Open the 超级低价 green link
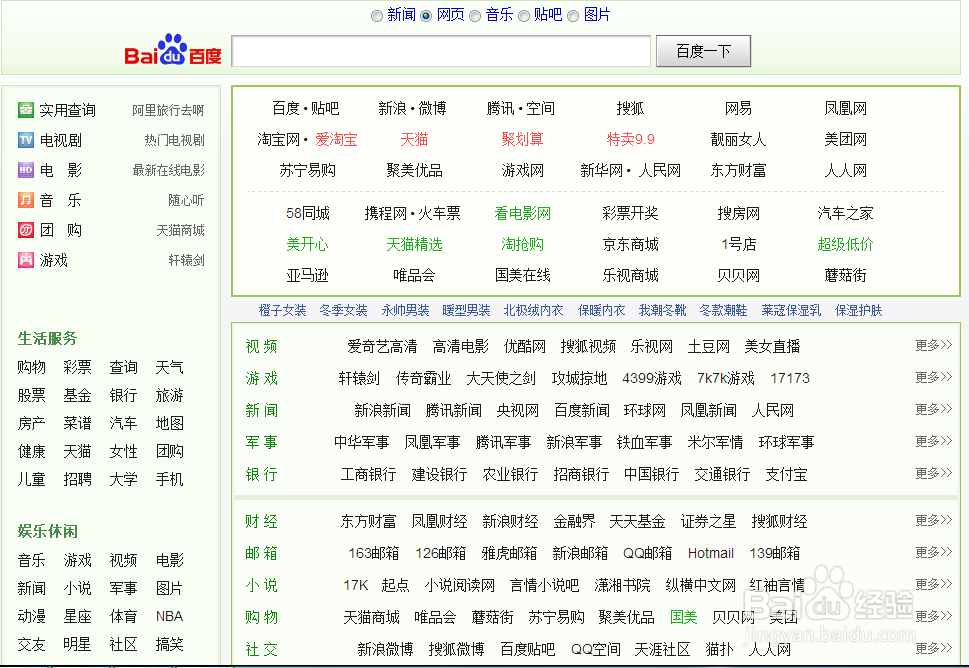The height and width of the screenshot is (668, 969). click(x=845, y=245)
